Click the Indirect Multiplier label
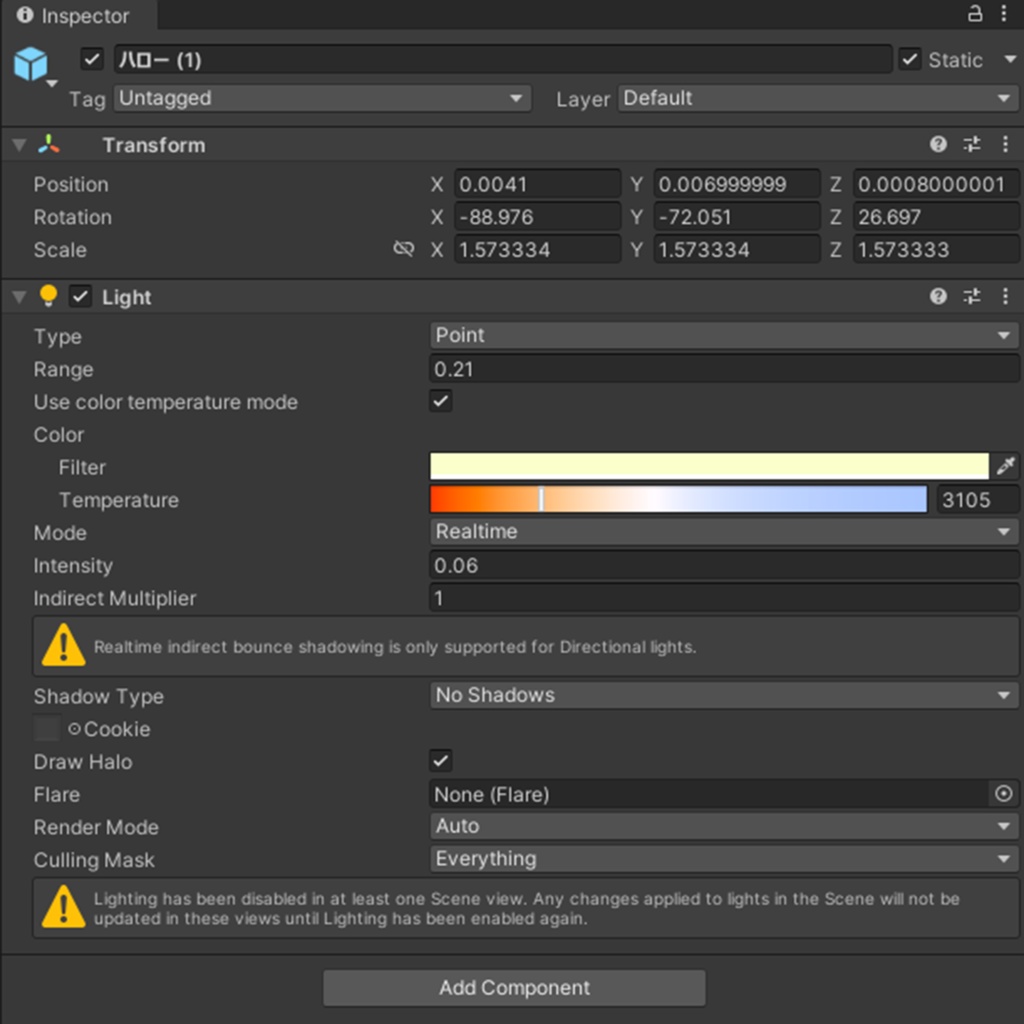 point(115,598)
